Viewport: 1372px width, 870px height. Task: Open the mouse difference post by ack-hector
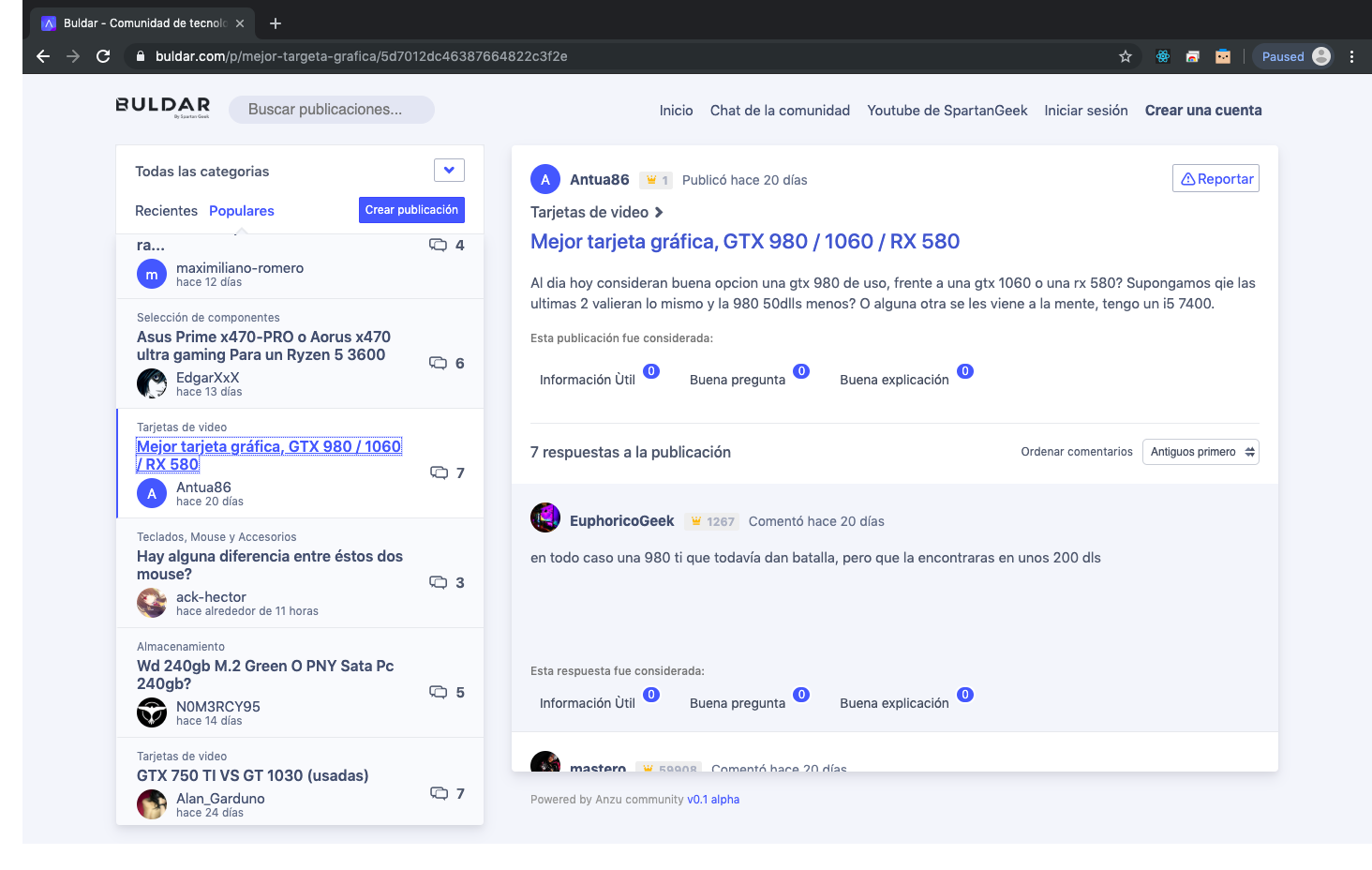point(270,565)
